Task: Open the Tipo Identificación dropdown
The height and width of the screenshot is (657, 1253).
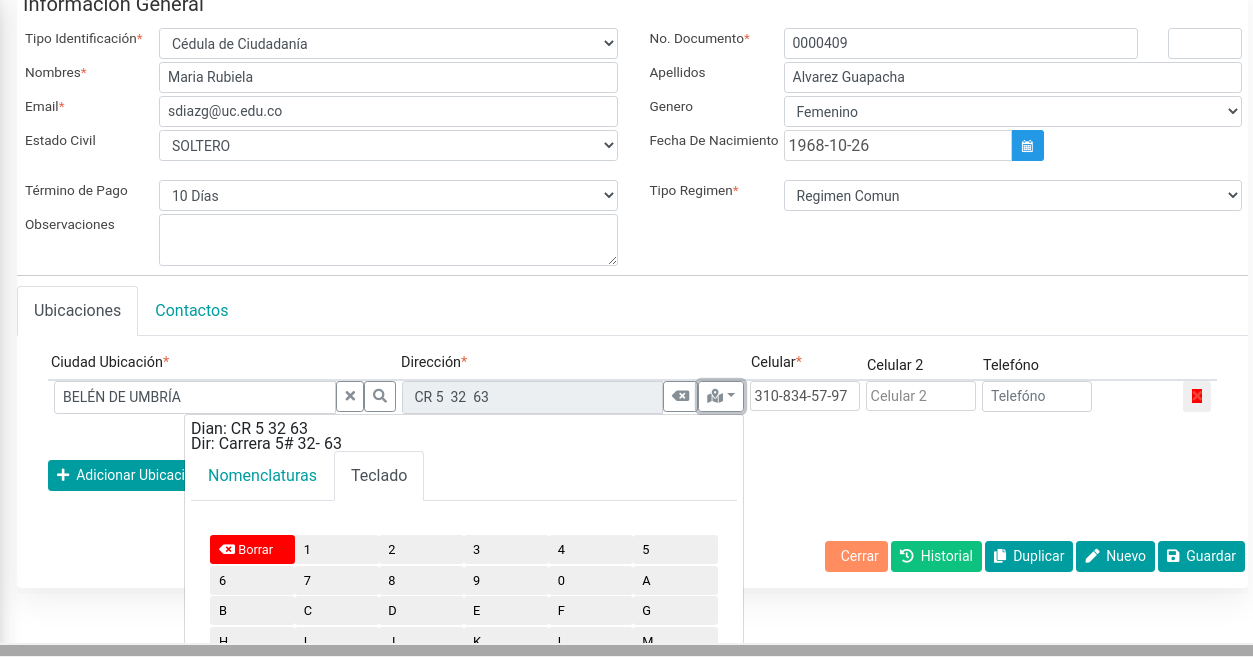Action: point(388,44)
